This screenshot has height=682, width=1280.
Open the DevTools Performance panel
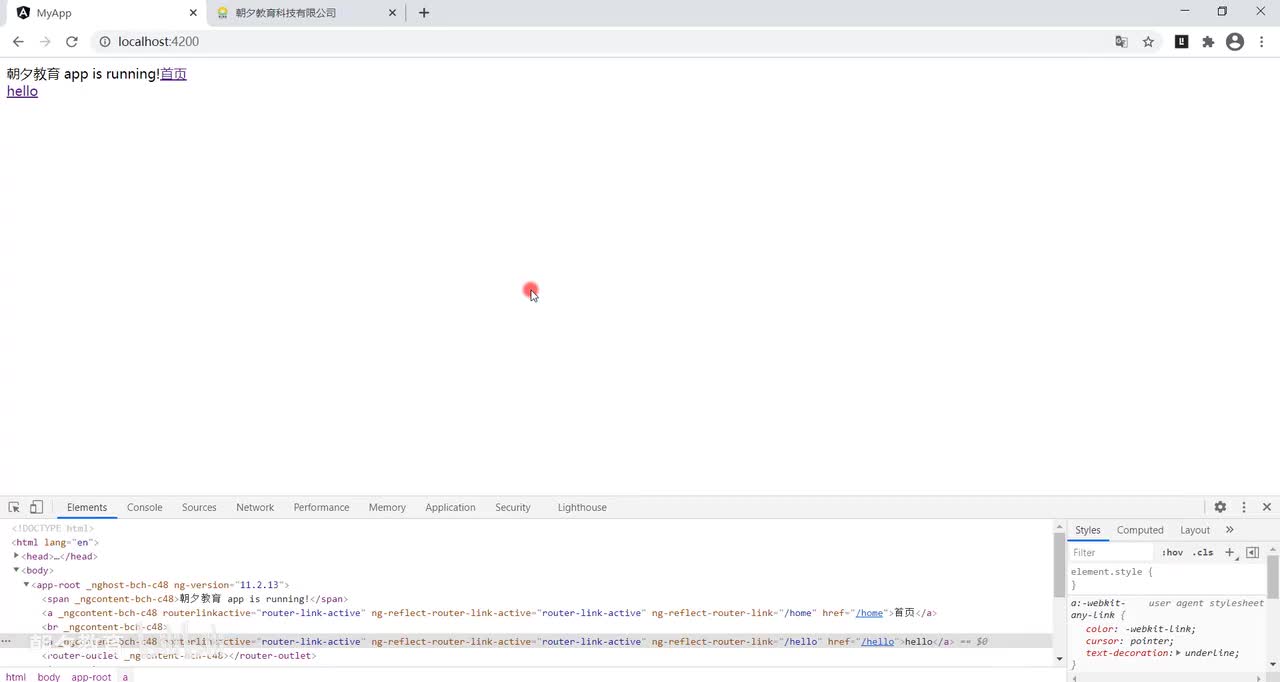coord(321,507)
